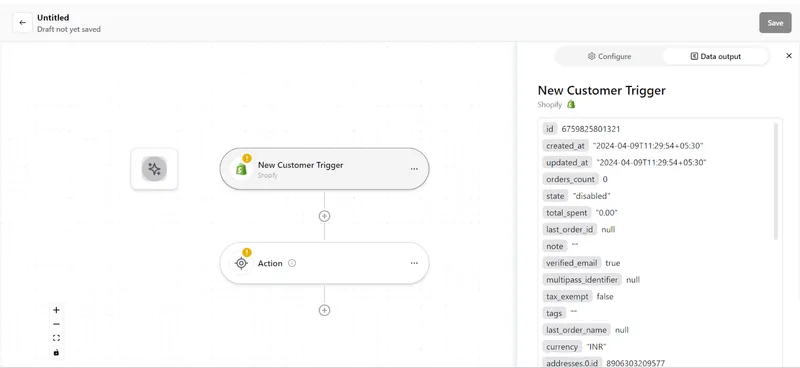The height and width of the screenshot is (368, 800).
Task: Click the New Customer Trigger panel heading
Action: 602,90
